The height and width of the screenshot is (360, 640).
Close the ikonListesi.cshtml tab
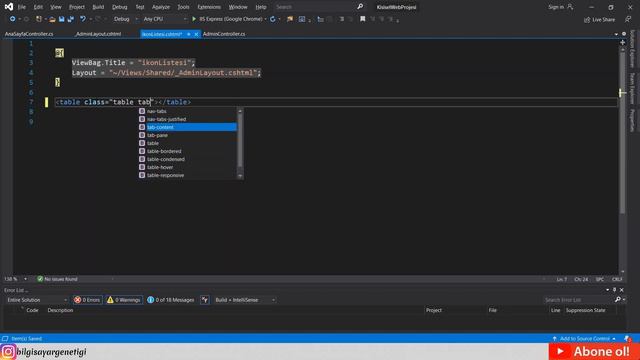[196, 34]
